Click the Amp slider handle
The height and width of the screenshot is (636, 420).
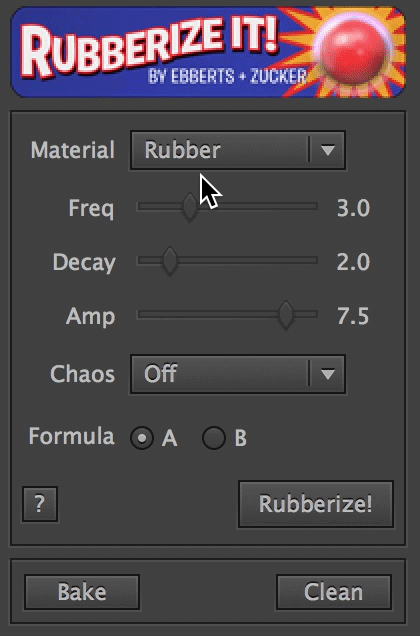coord(286,315)
